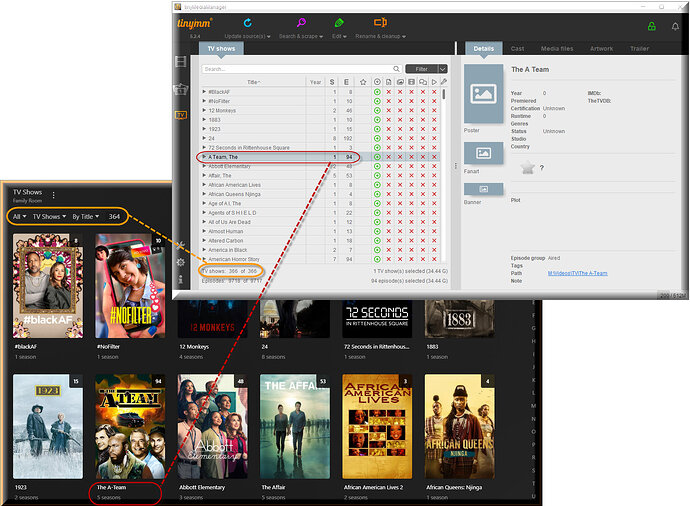Sort by the NFO file column icon
The height and width of the screenshot is (506, 690).
point(389,82)
